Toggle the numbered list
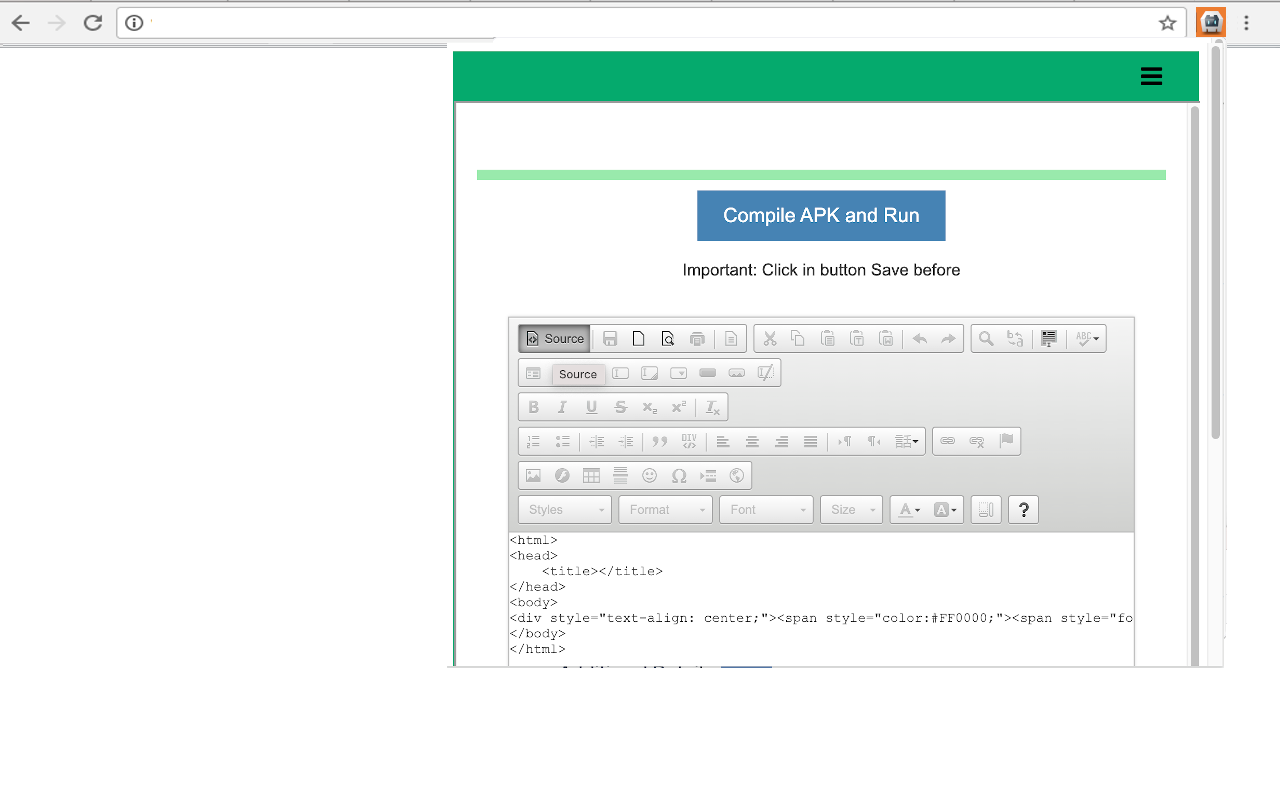Viewport: 1280px width, 800px height. 534,441
